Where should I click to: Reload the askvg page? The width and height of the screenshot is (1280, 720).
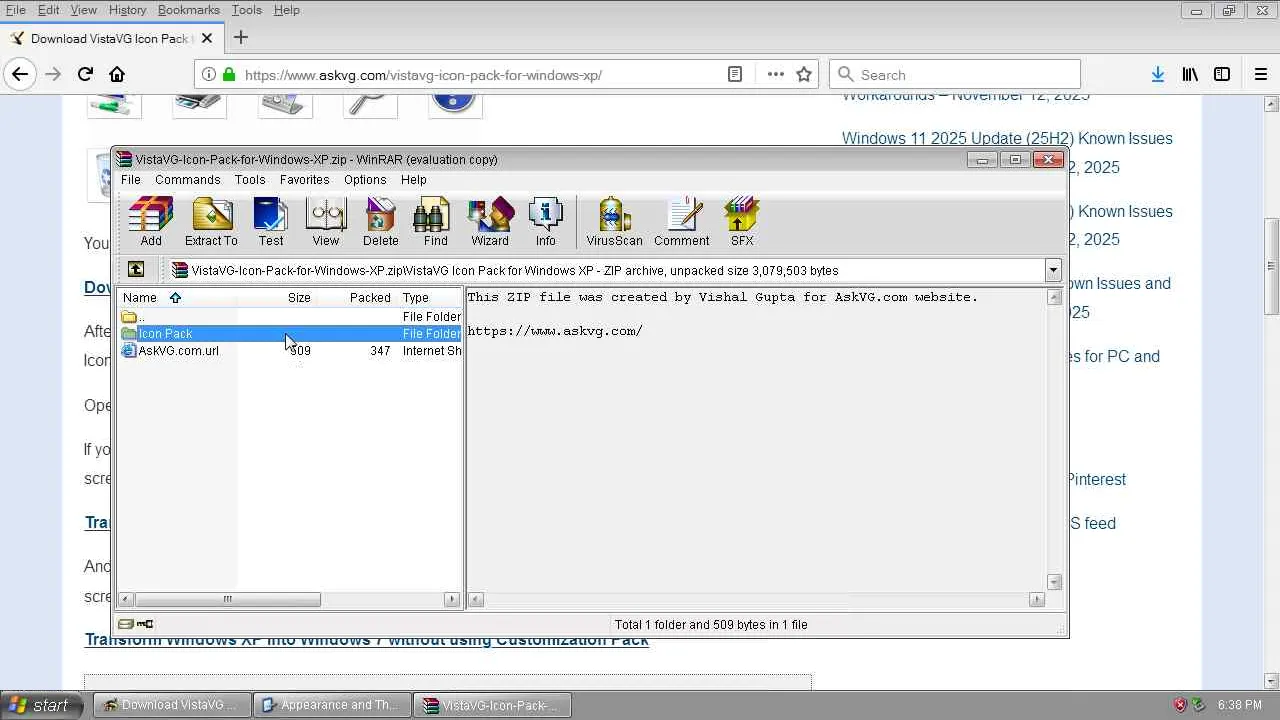85,74
